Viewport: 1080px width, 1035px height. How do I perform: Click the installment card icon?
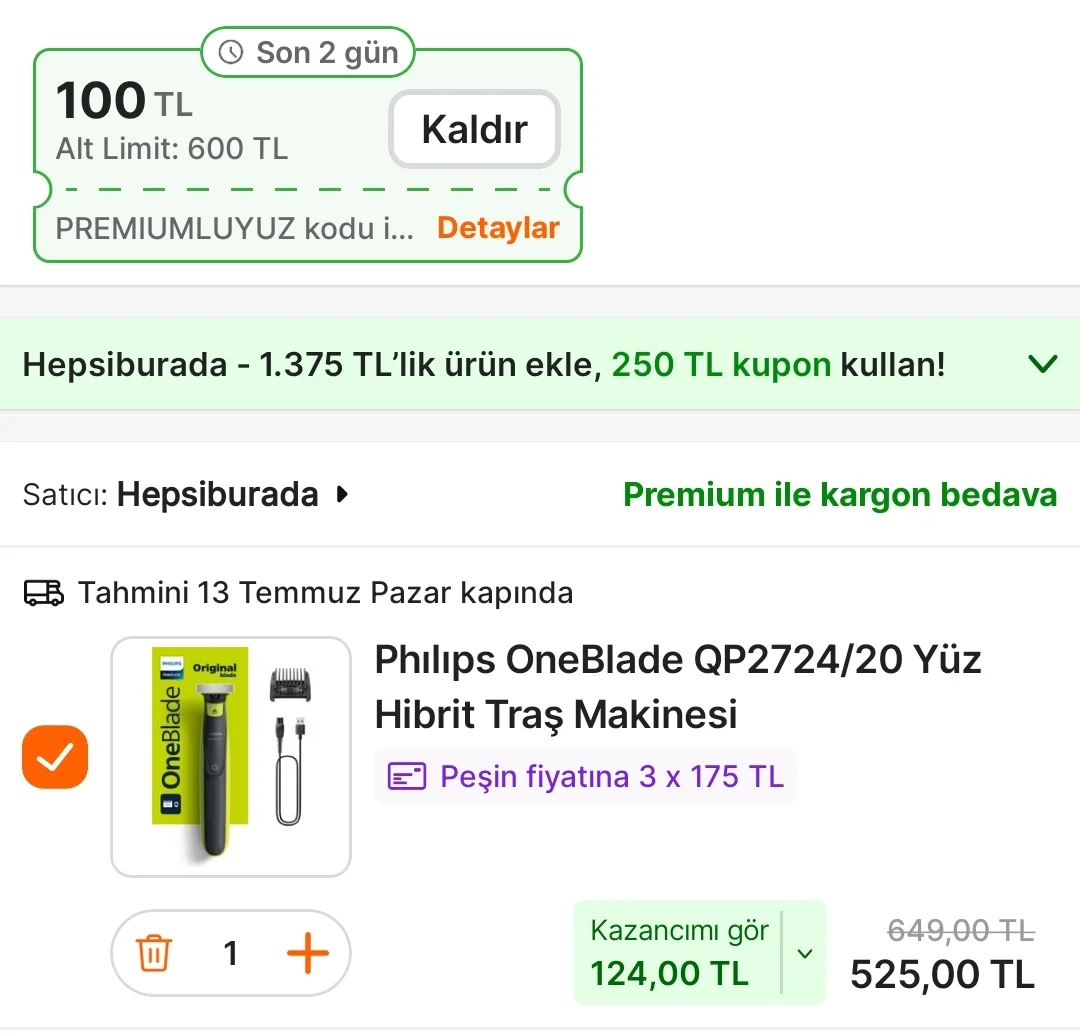[407, 777]
